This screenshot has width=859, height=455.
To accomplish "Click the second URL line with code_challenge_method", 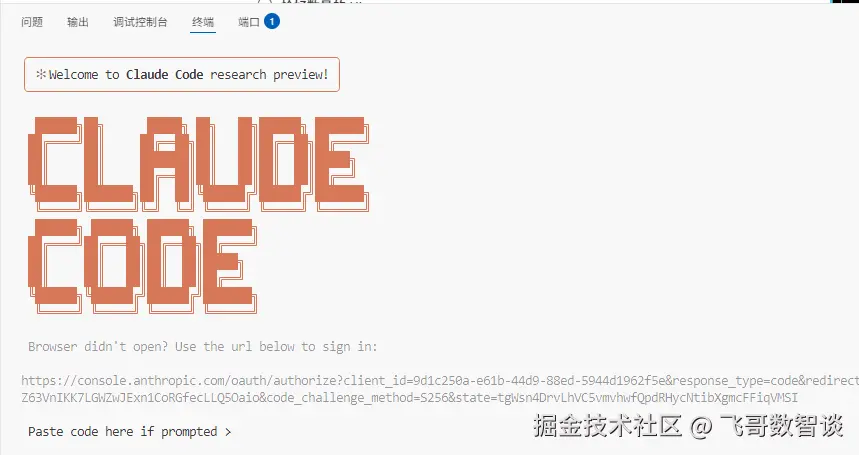I will [409, 398].
